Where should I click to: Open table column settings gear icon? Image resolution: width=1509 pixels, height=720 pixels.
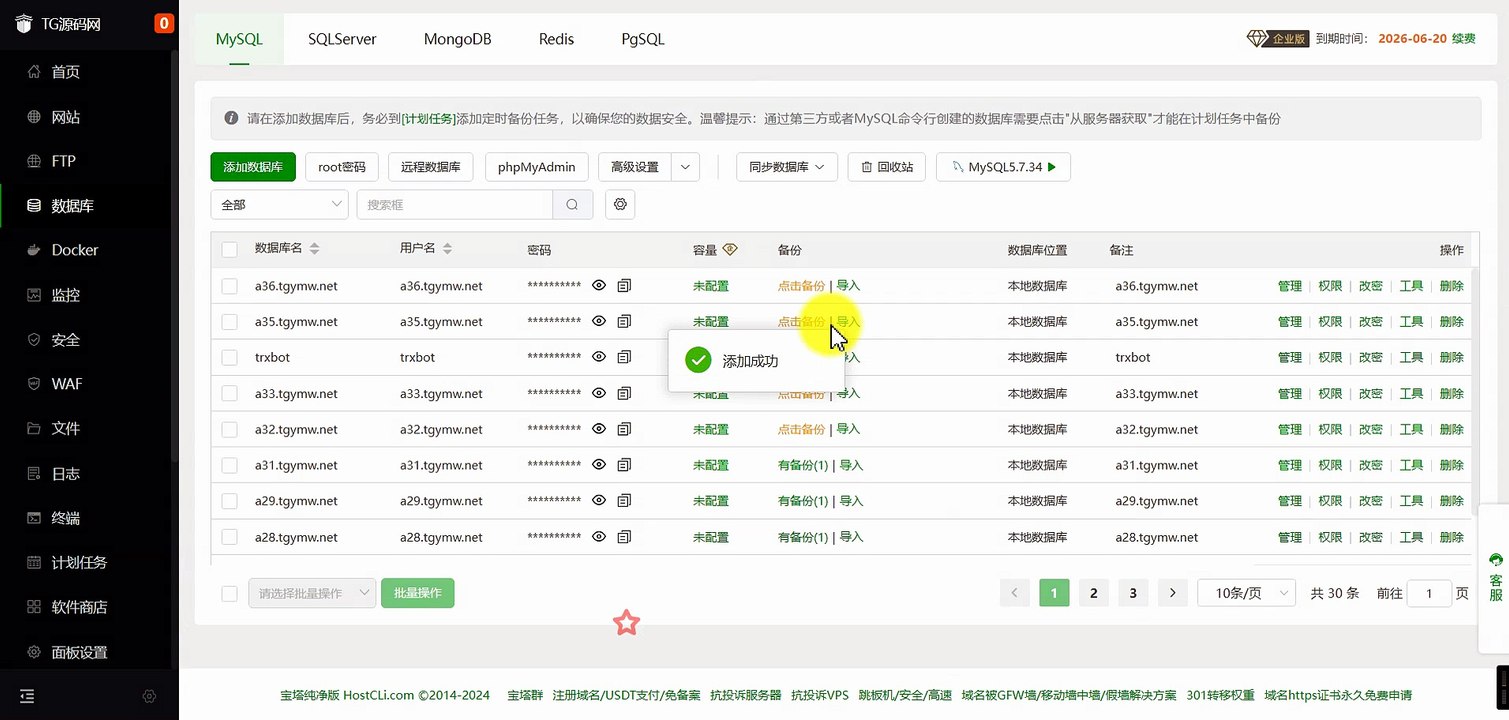620,204
